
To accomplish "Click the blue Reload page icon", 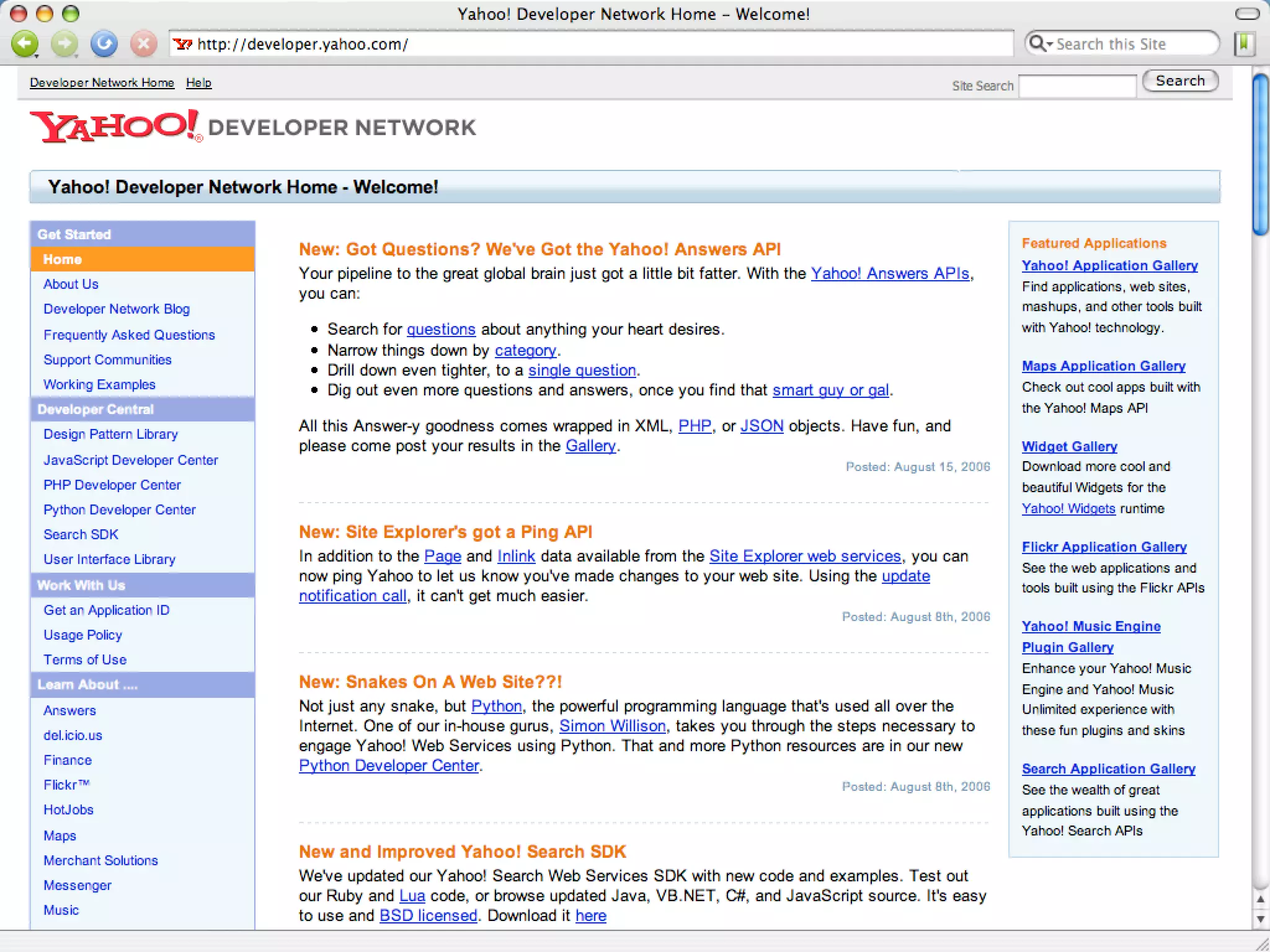I will click(104, 44).
